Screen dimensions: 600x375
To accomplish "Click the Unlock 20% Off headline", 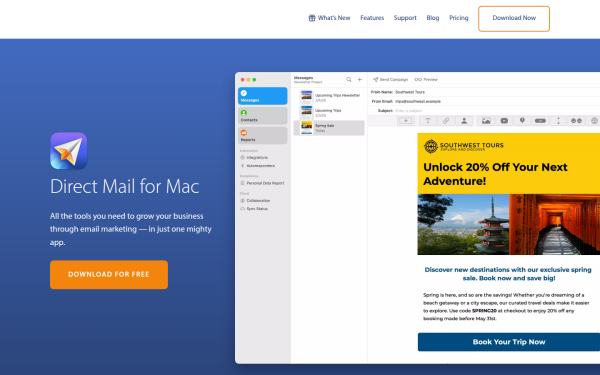I will [495, 174].
